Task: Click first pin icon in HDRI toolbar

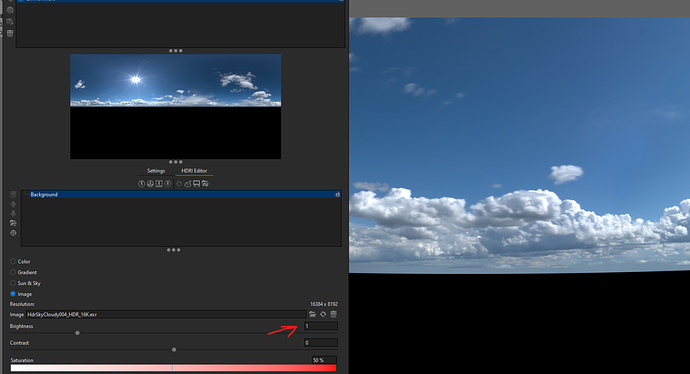Action: (x=141, y=184)
